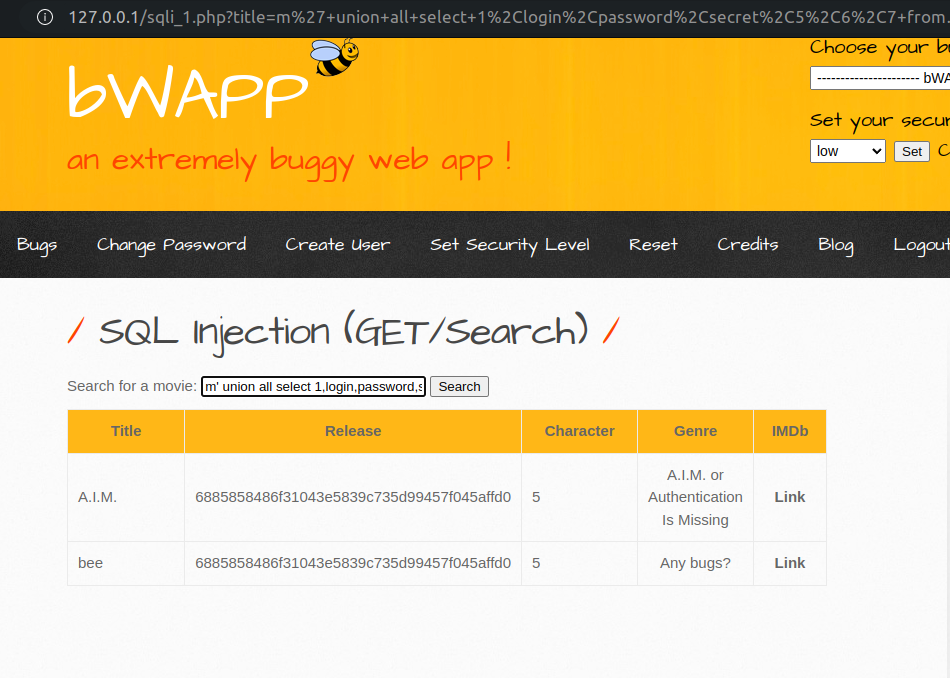Click the Character value 5 in bee row
Viewport: 950px width, 678px height.
tap(536, 563)
